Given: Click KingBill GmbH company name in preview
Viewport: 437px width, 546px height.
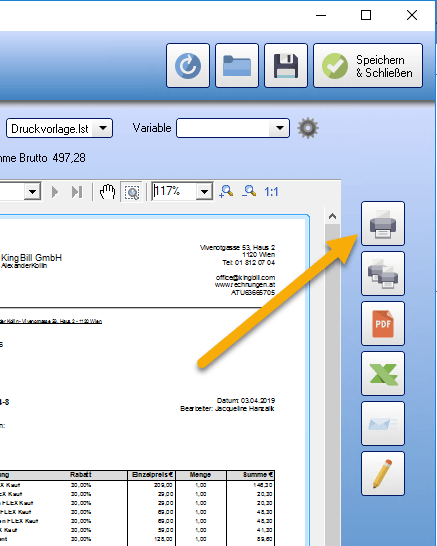Looking at the screenshot, I should [x=31, y=258].
